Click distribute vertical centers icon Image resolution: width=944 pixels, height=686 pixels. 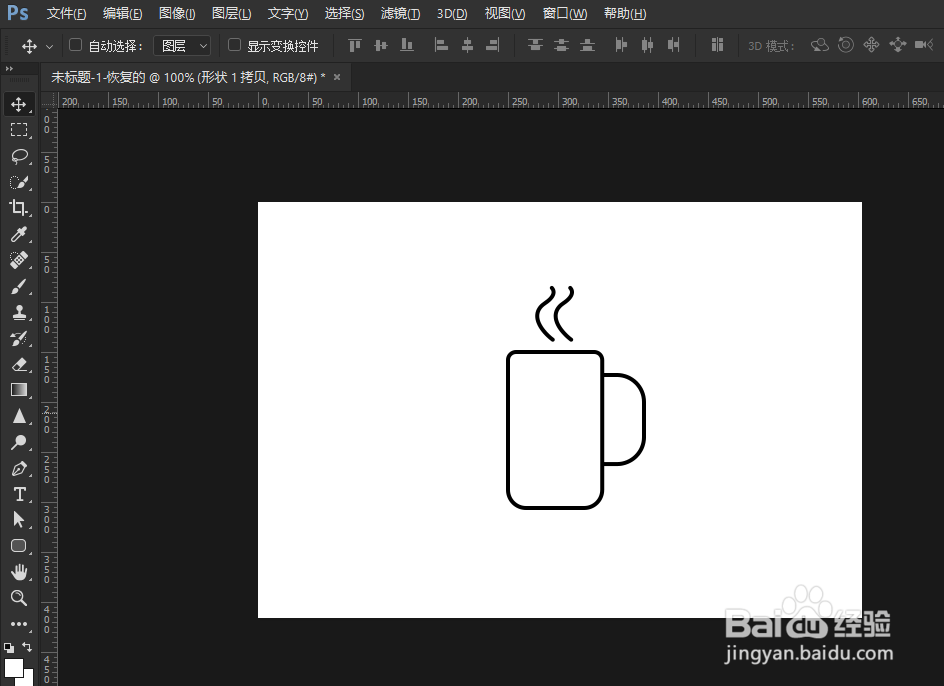tap(561, 45)
